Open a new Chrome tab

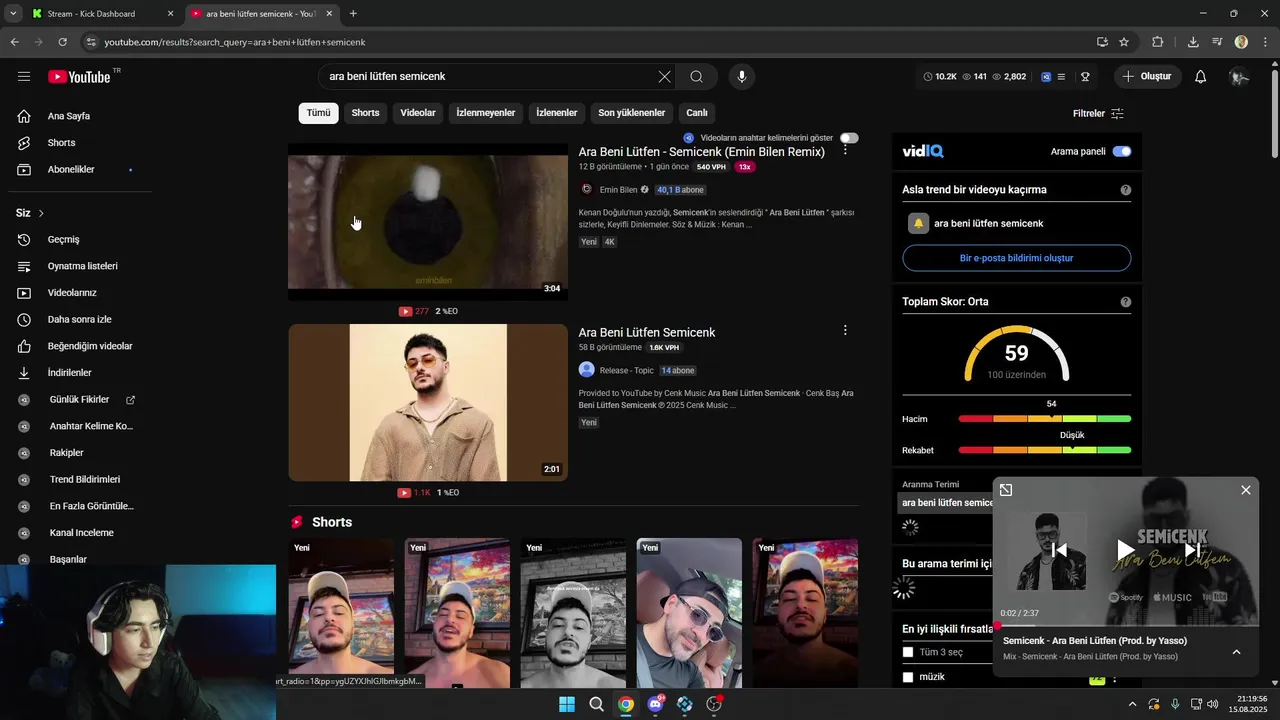[353, 14]
